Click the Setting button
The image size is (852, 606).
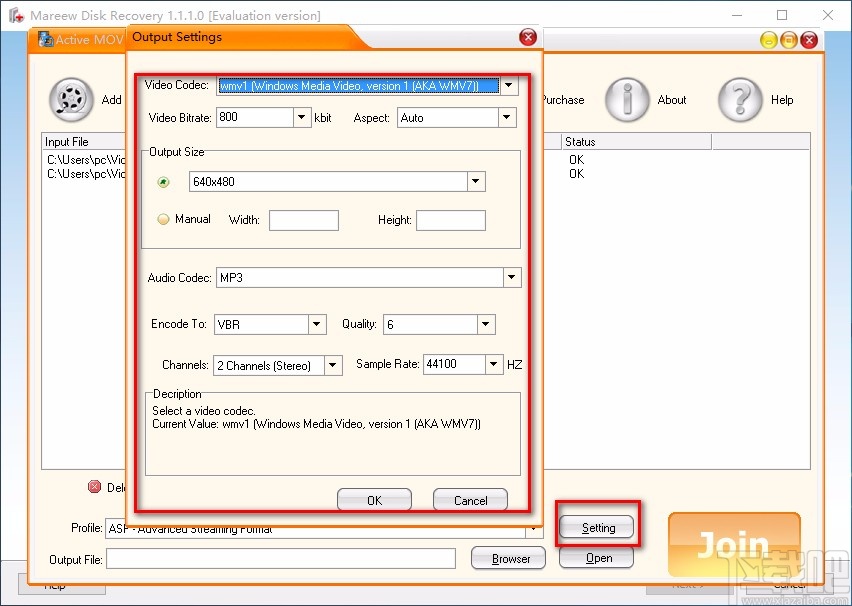(597, 527)
